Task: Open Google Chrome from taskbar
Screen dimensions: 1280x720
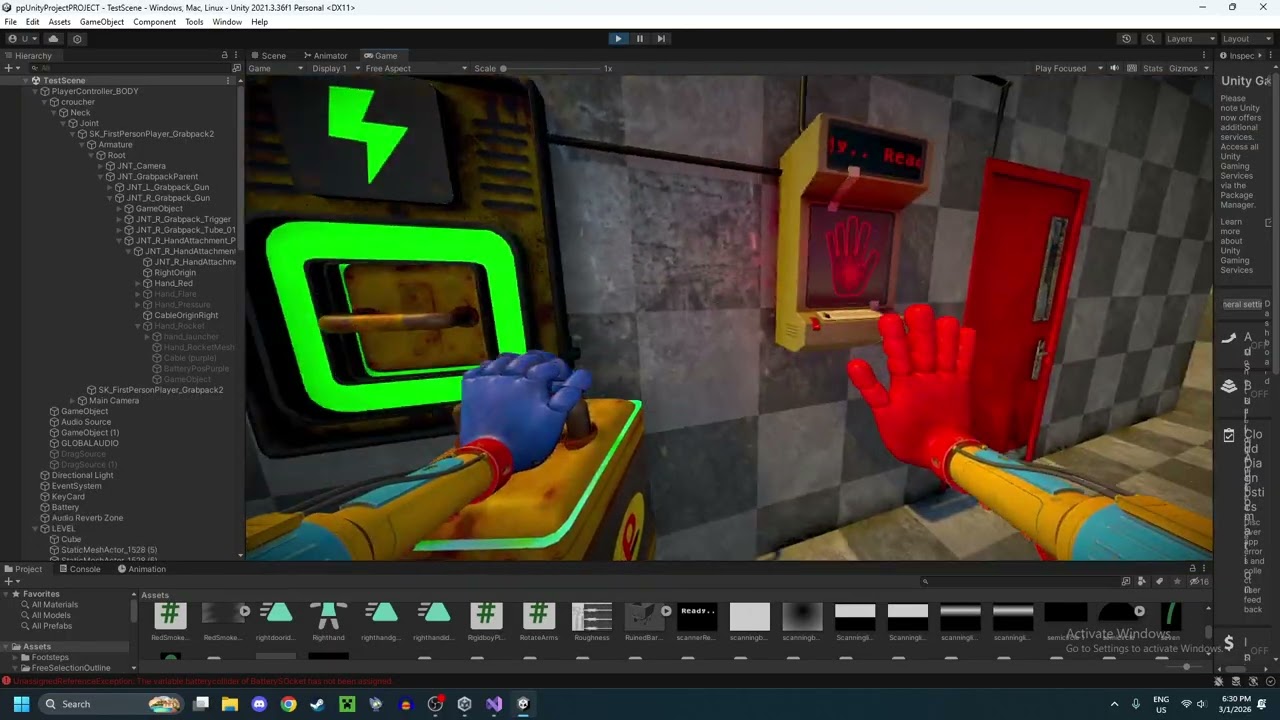Action: tap(288, 704)
